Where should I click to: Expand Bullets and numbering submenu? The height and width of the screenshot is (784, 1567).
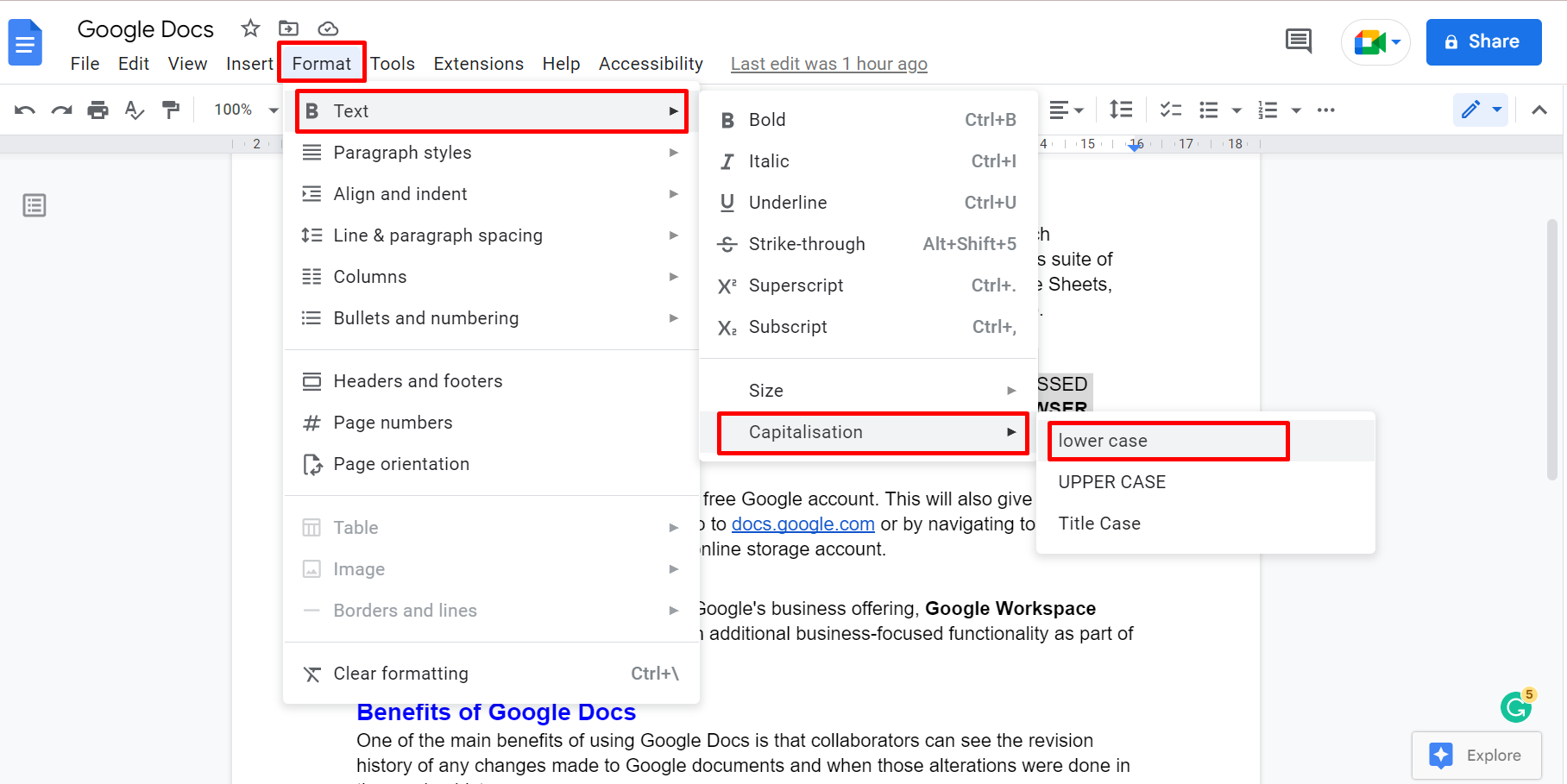491,318
